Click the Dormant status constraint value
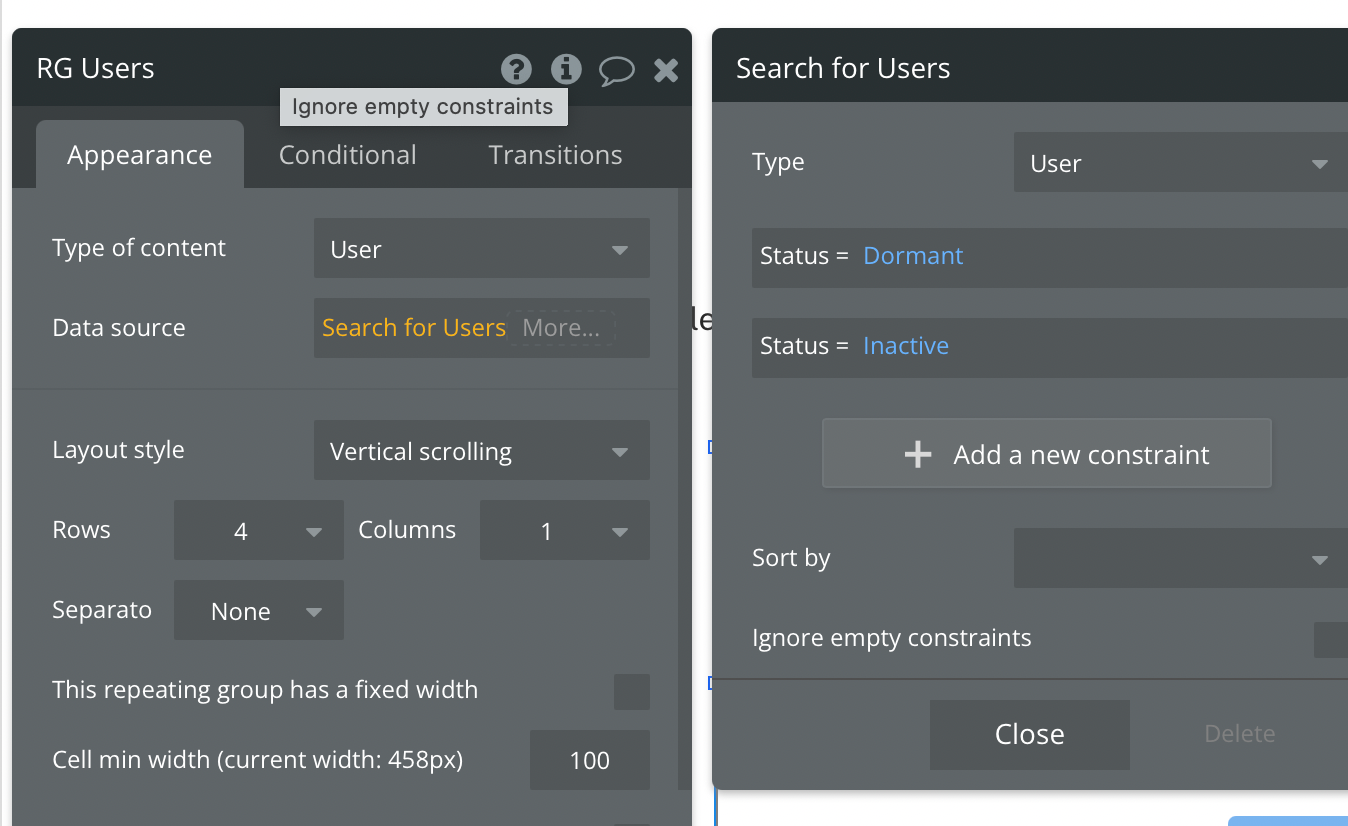 pos(913,256)
